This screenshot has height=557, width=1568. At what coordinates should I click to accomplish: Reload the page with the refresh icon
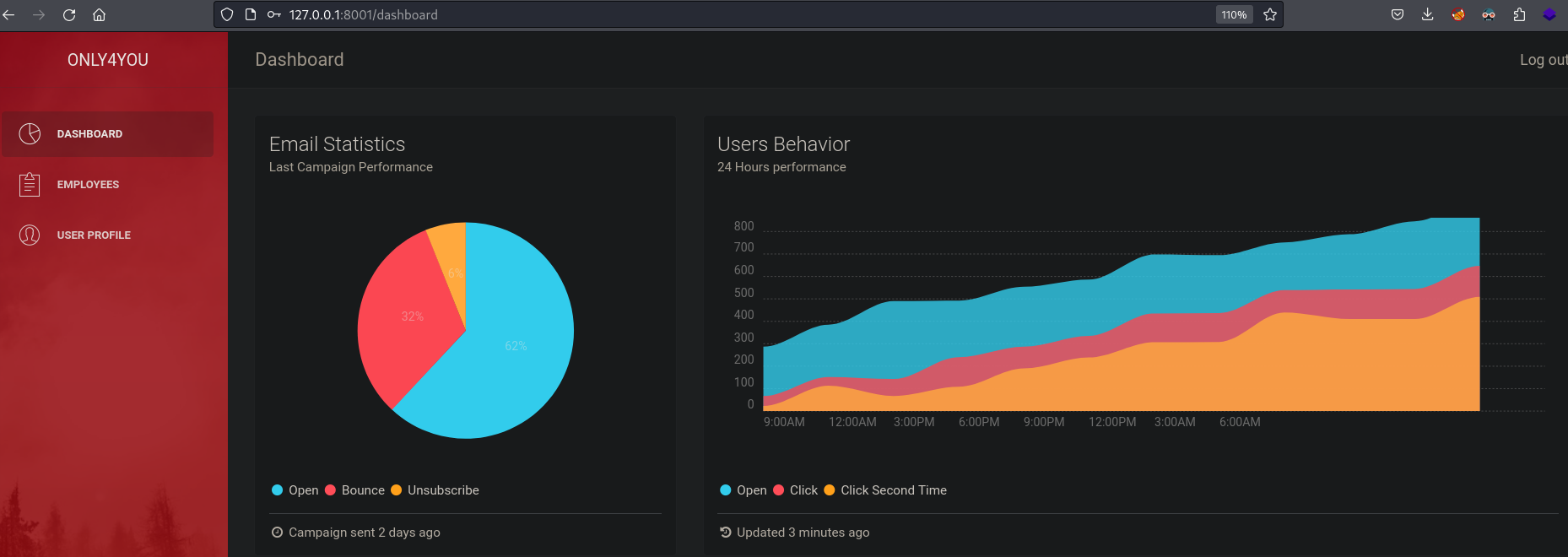(x=69, y=15)
